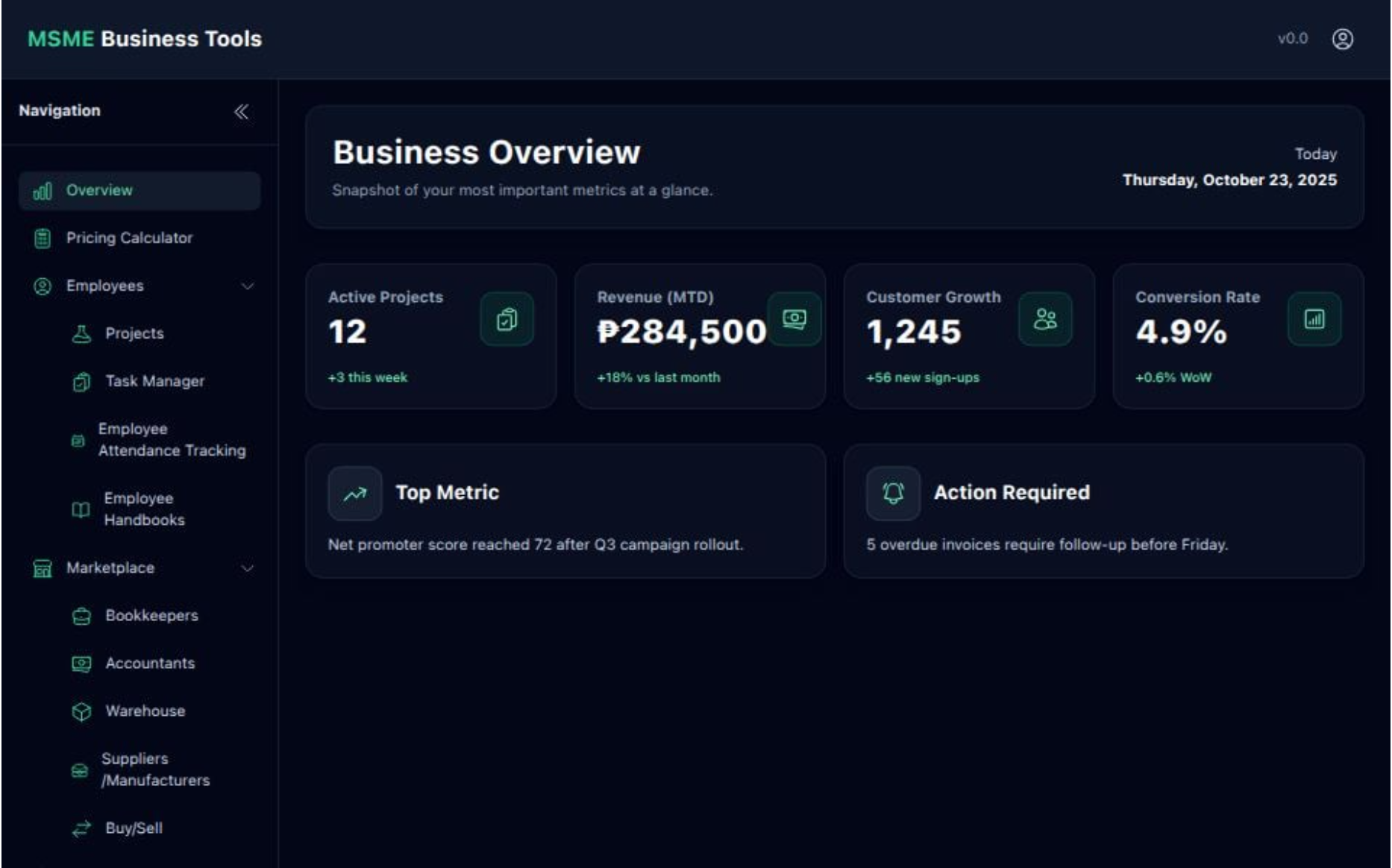The image size is (1392, 868).
Task: Click the Customer Growth people icon
Action: (1045, 319)
